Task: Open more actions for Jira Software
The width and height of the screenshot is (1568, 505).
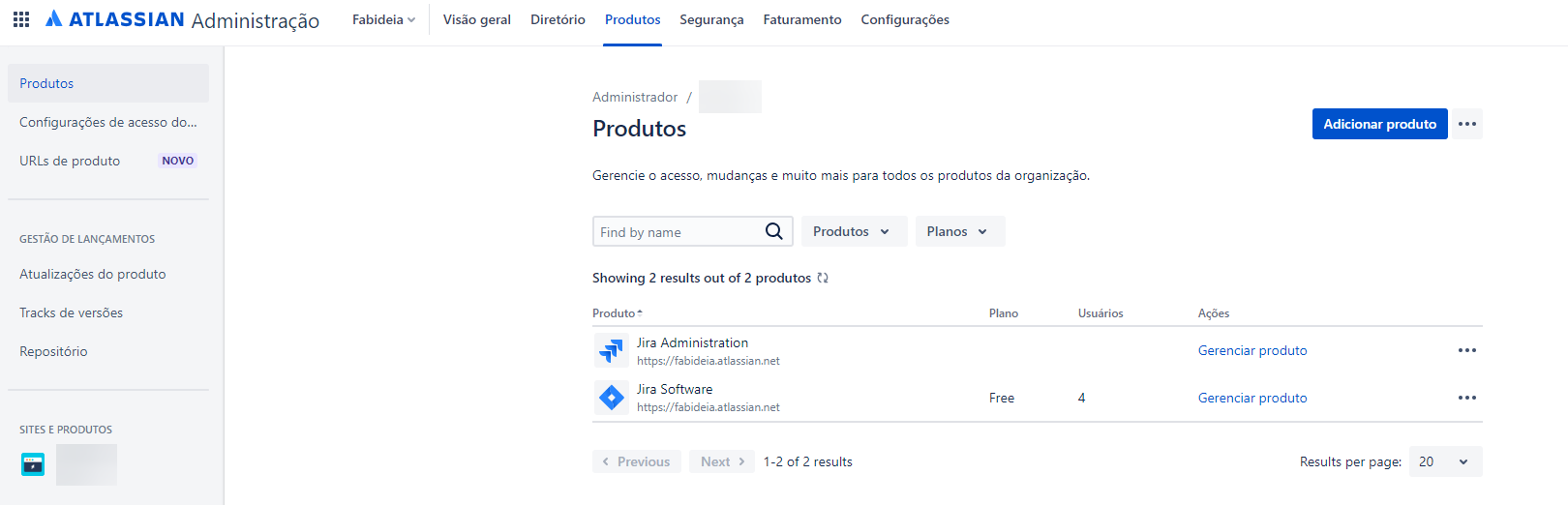Action: point(1467,398)
